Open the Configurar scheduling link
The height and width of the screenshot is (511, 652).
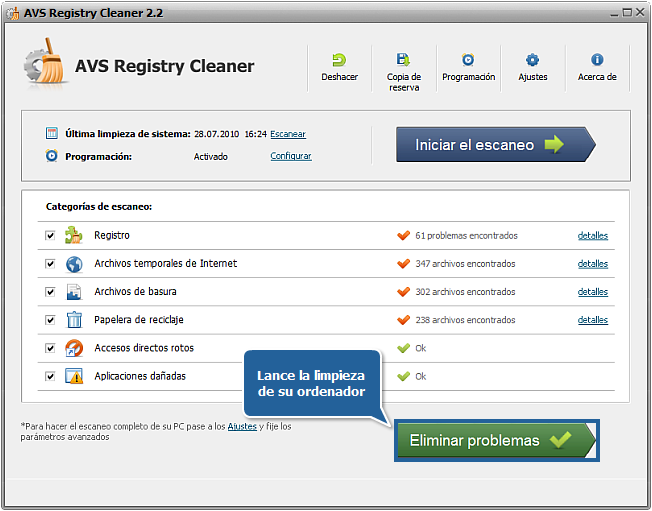(x=291, y=156)
